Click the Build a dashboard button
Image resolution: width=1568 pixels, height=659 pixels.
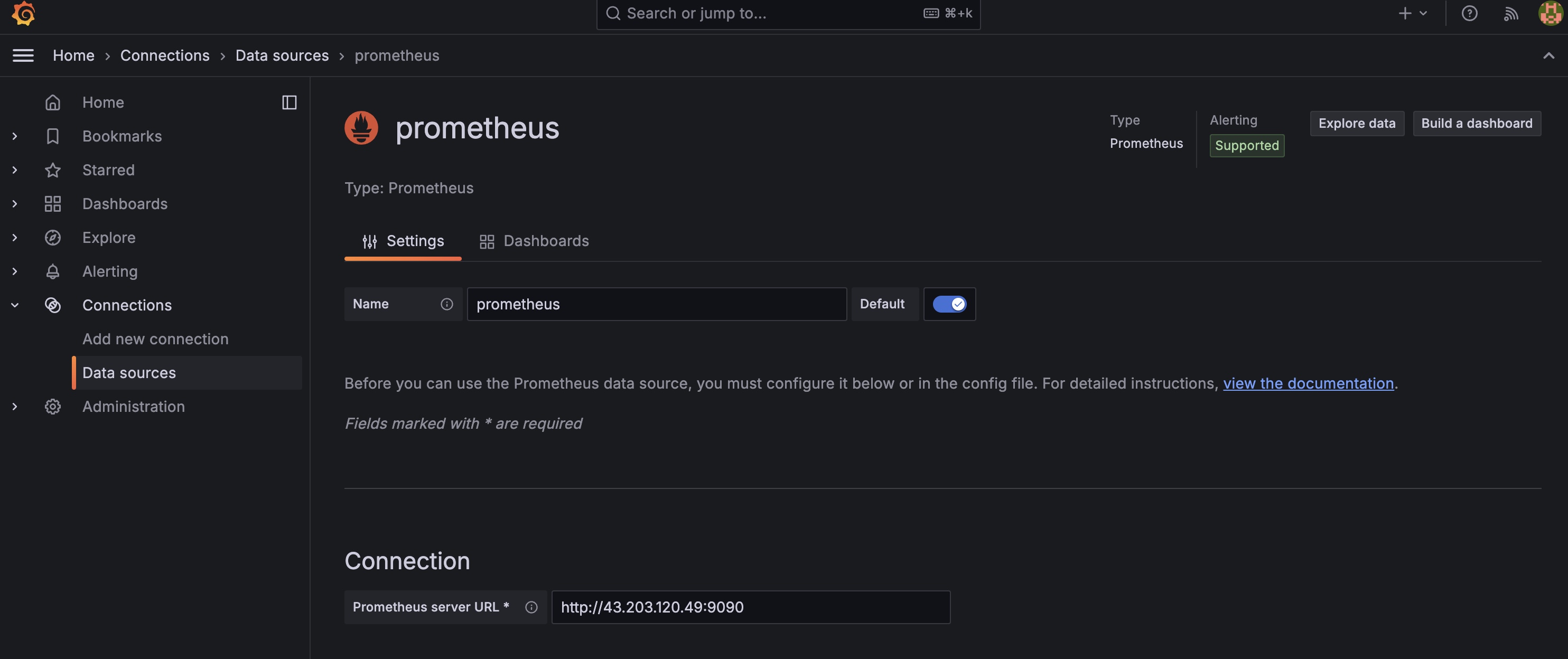(x=1477, y=124)
